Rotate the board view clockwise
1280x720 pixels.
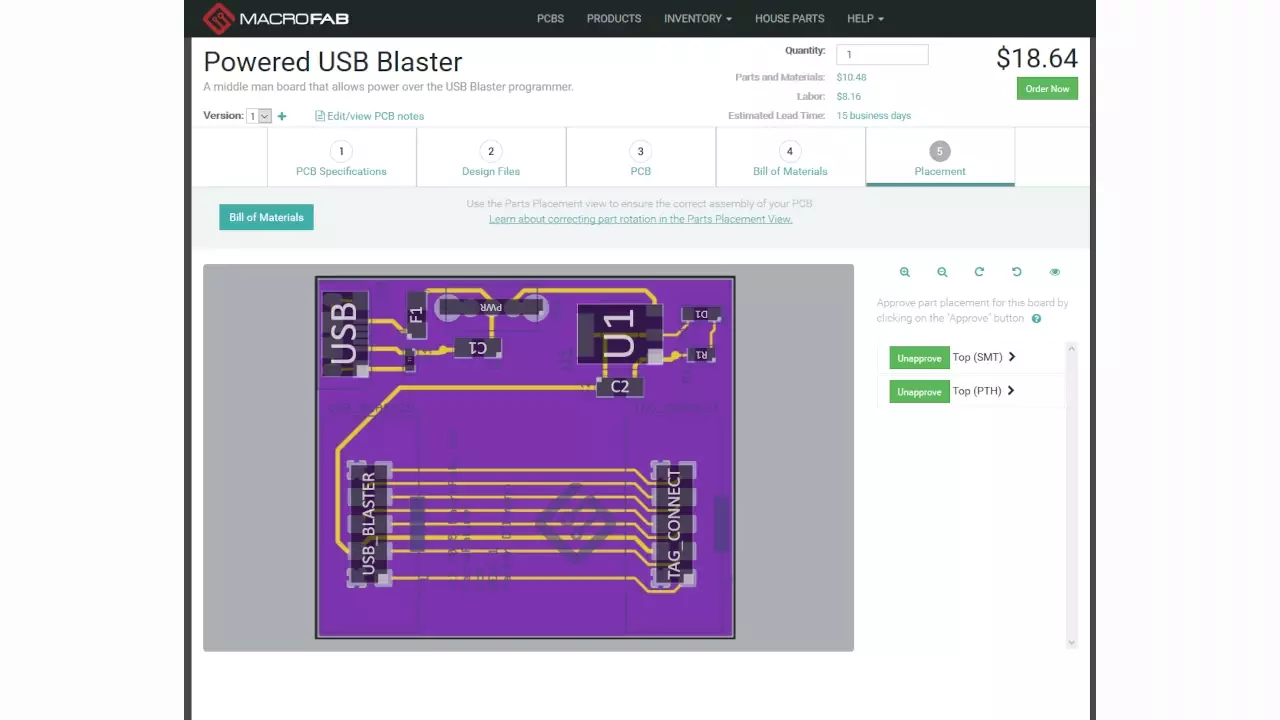979,271
